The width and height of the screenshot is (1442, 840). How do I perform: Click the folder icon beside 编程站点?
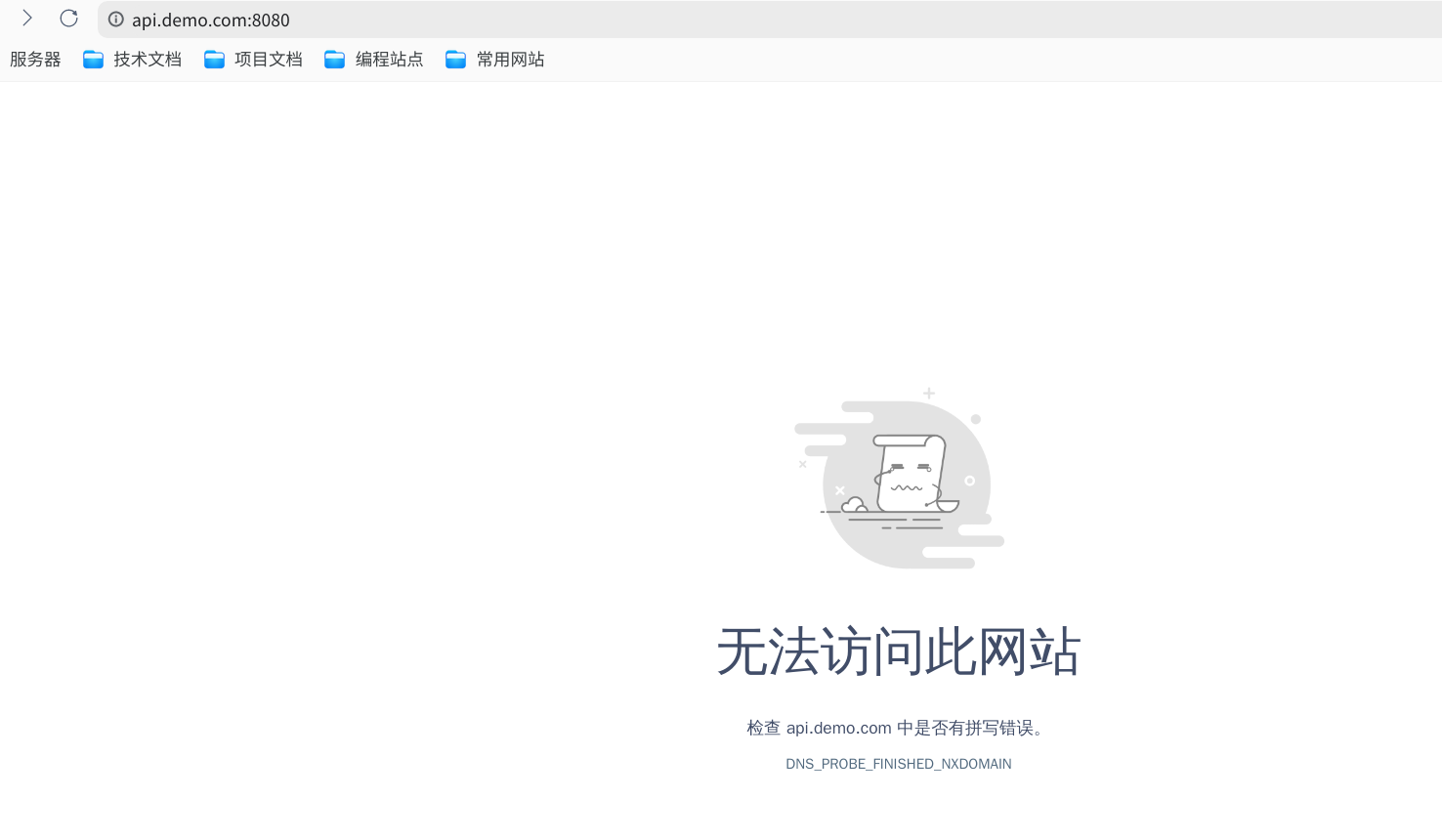(x=334, y=60)
